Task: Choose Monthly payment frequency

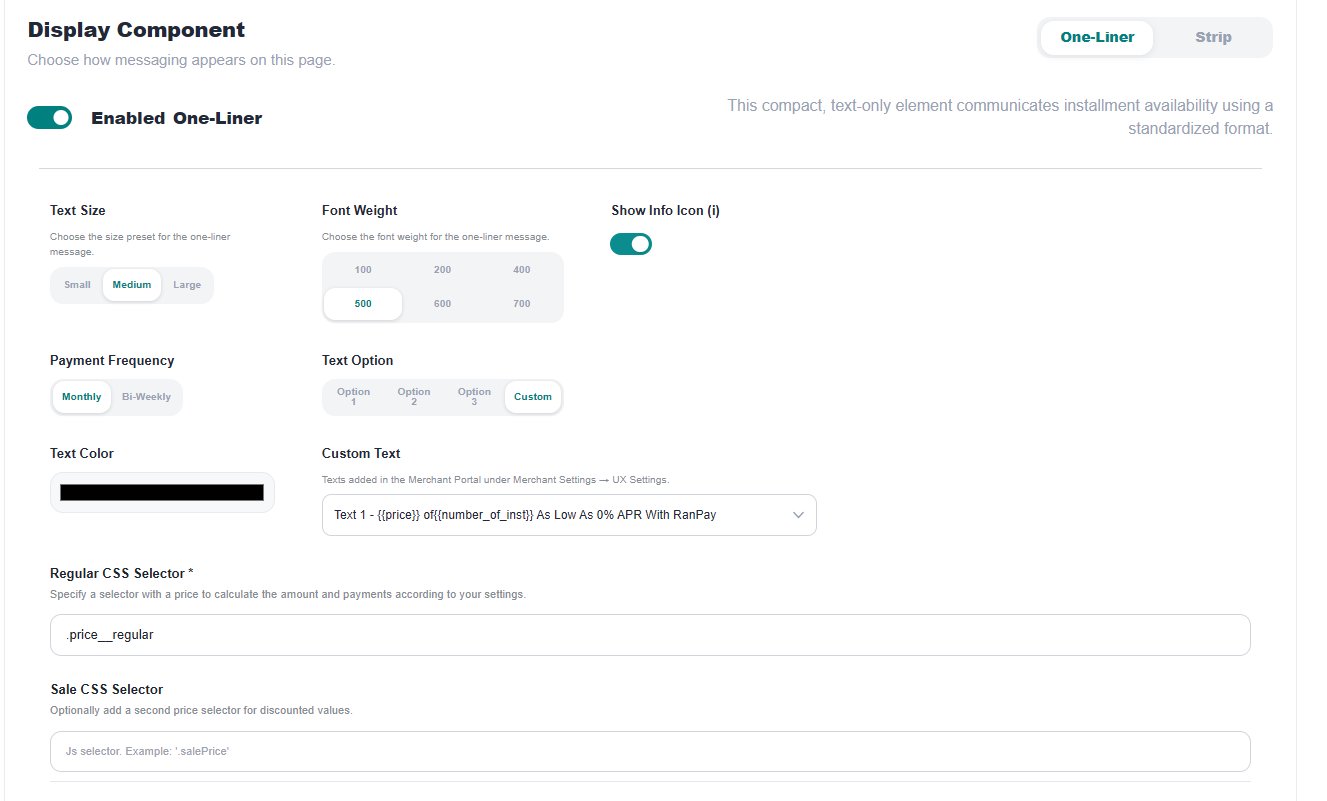Action: [x=82, y=397]
